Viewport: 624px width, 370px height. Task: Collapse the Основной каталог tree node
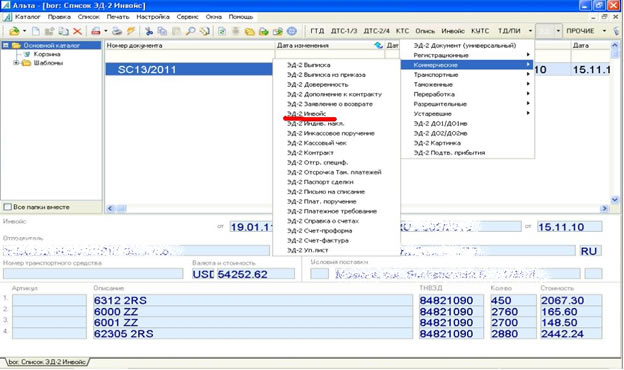[x=6, y=45]
